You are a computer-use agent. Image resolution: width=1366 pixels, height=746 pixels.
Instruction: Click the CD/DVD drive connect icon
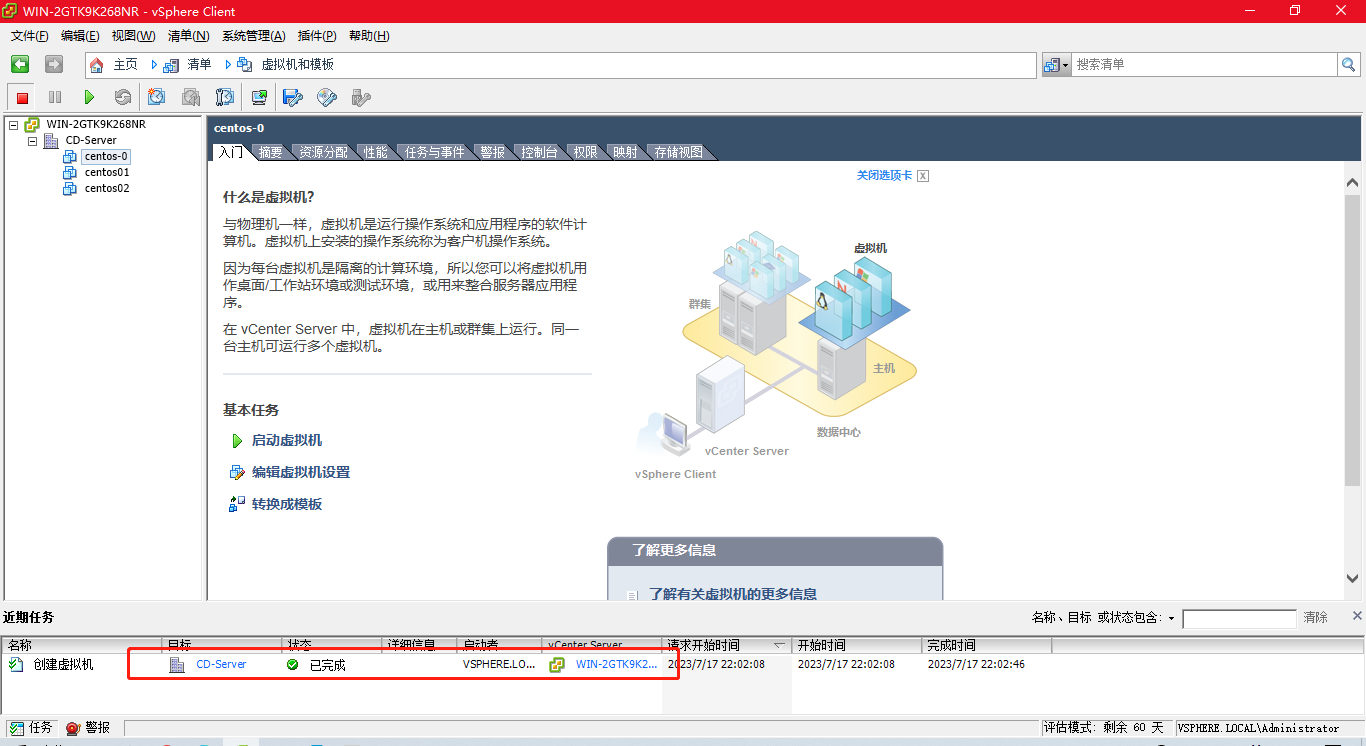click(x=327, y=97)
